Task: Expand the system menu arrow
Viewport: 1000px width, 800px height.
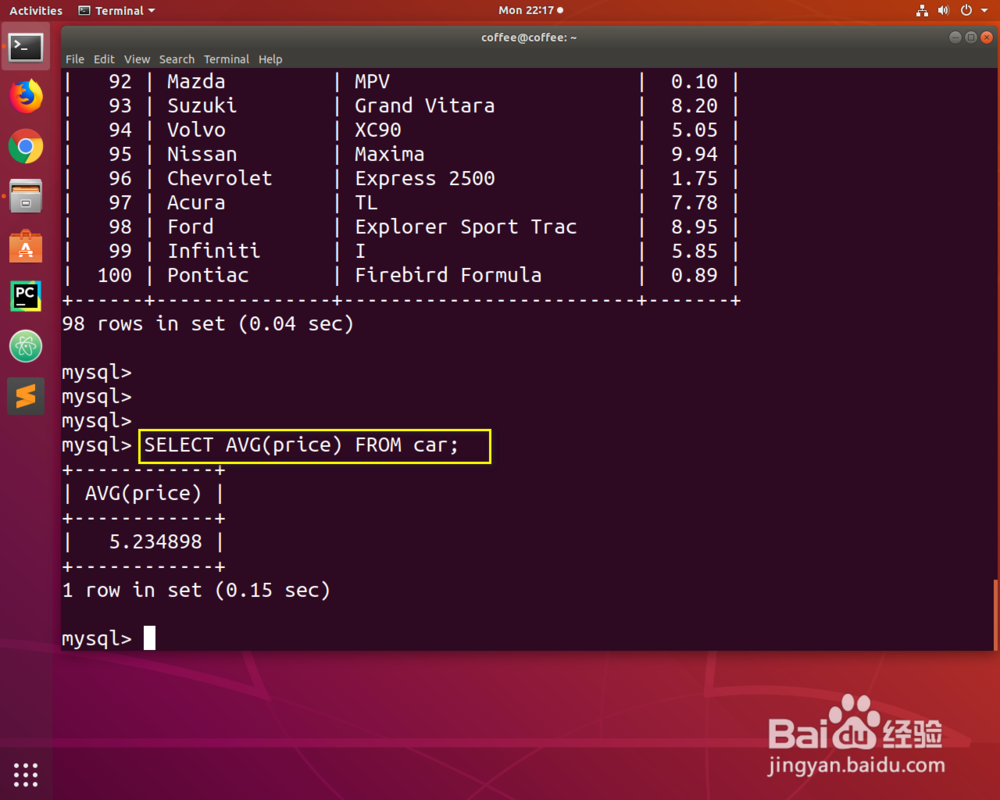Action: pyautogui.click(x=985, y=10)
